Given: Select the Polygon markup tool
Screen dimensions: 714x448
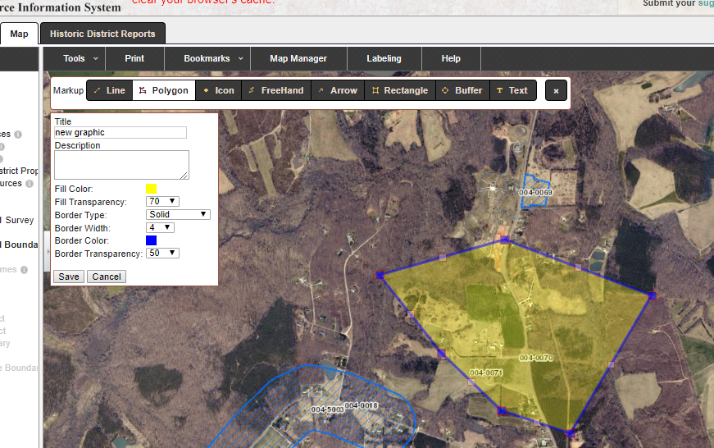Looking at the screenshot, I should pyautogui.click(x=164, y=91).
